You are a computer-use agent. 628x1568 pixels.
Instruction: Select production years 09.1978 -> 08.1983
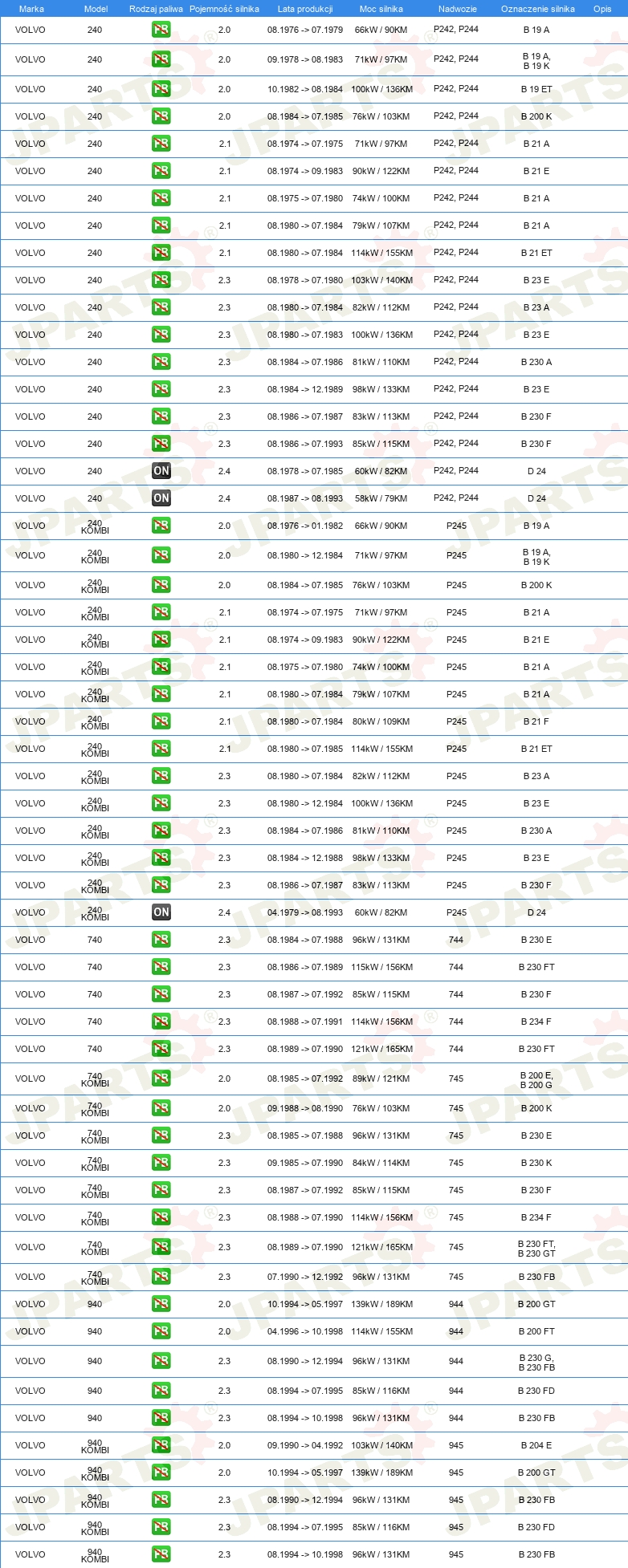coord(305,59)
